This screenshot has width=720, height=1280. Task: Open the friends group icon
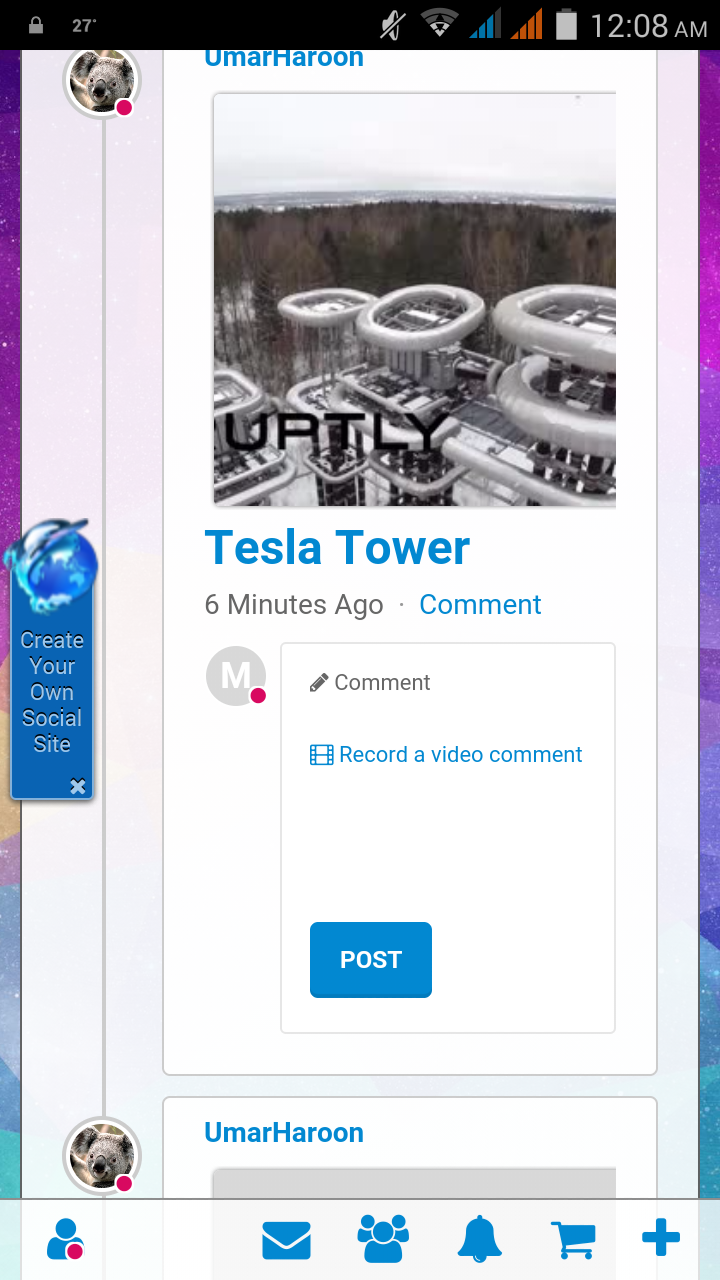point(383,1239)
